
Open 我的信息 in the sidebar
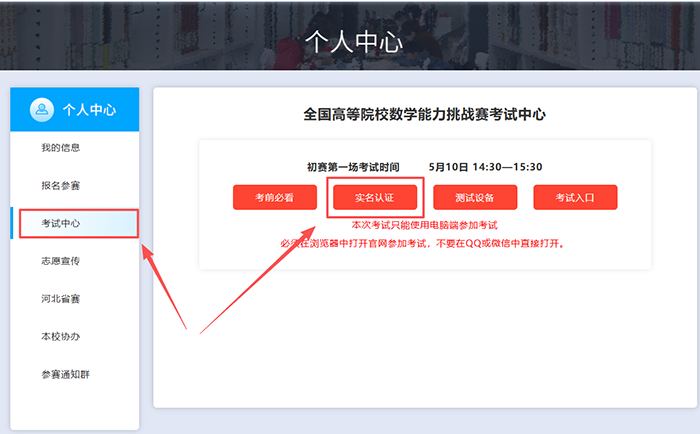pos(61,147)
